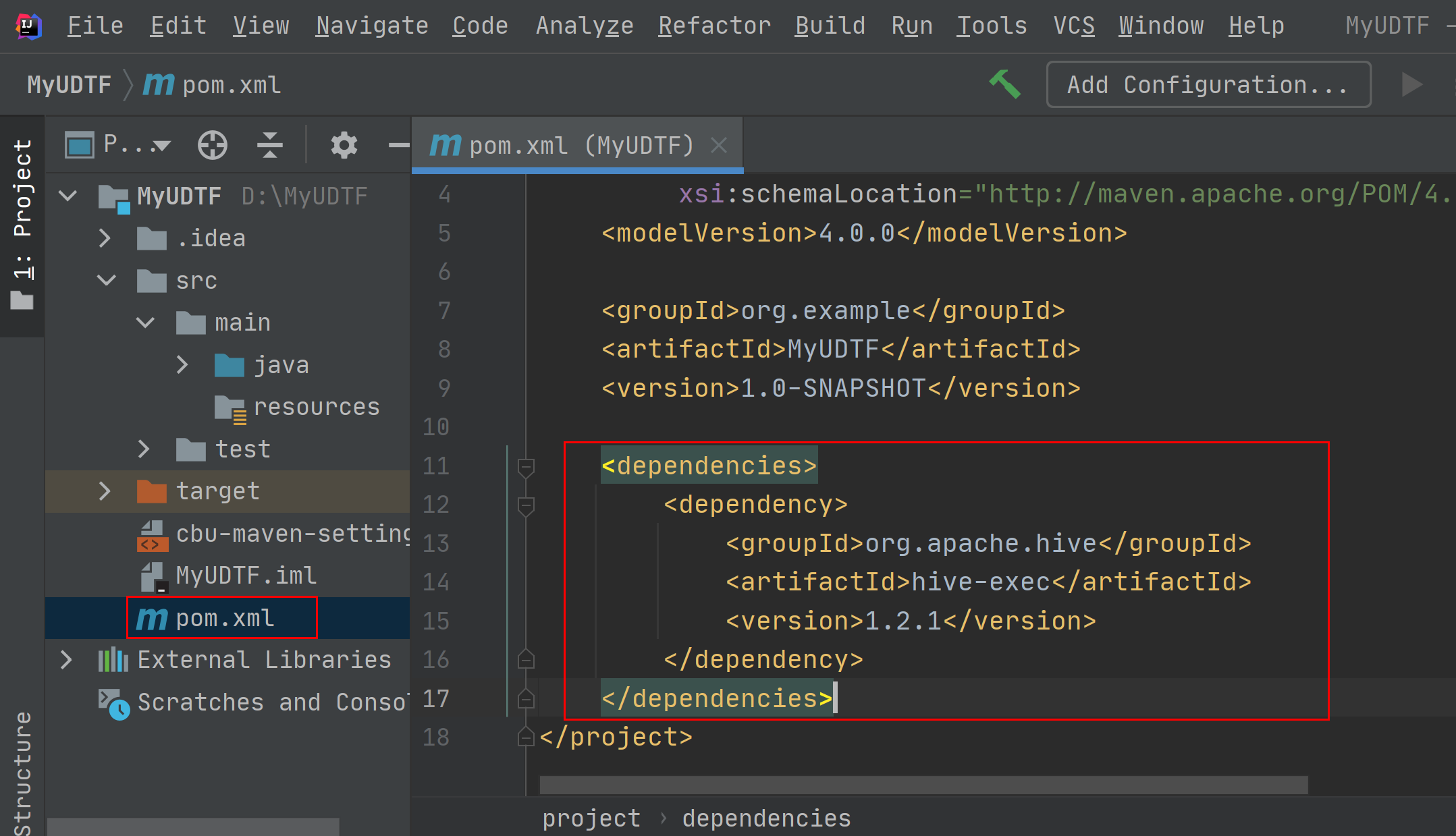Open the Refactor menu

click(714, 26)
